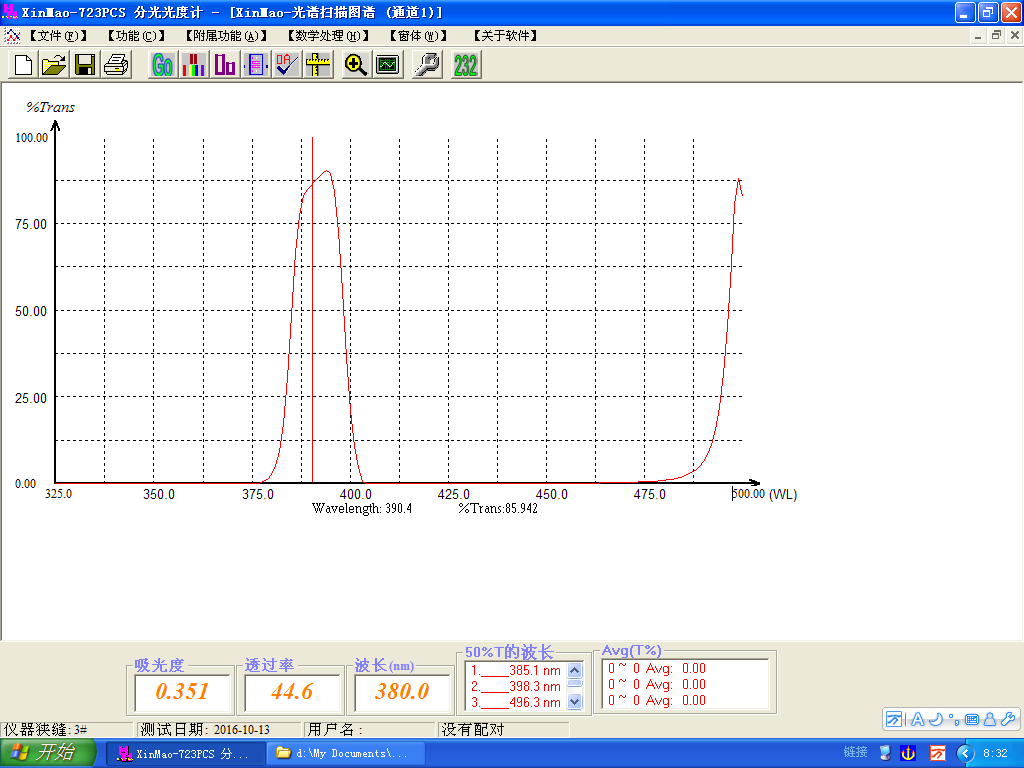Click the 波长 value field showing 380.0
Image resolution: width=1024 pixels, height=768 pixels.
(402, 692)
